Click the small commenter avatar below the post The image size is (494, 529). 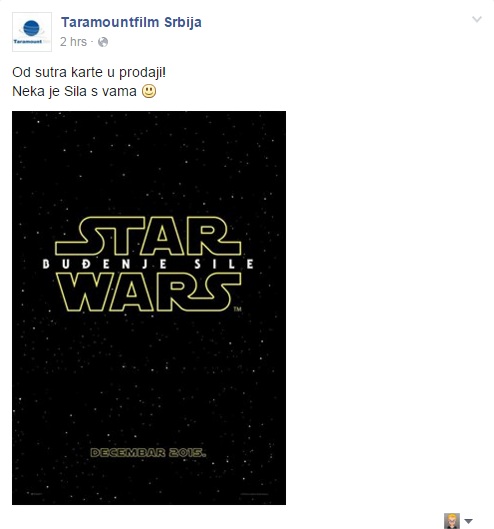(x=452, y=521)
